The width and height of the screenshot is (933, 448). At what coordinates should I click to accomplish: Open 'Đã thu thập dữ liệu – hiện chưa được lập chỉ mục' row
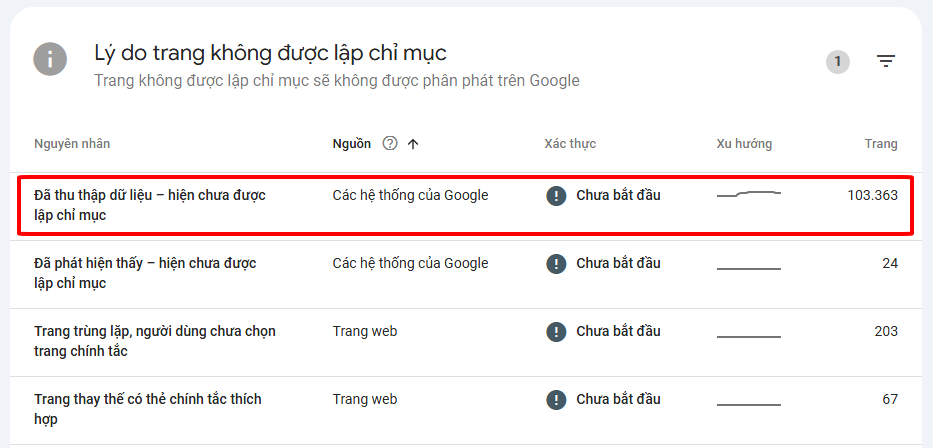(x=150, y=205)
